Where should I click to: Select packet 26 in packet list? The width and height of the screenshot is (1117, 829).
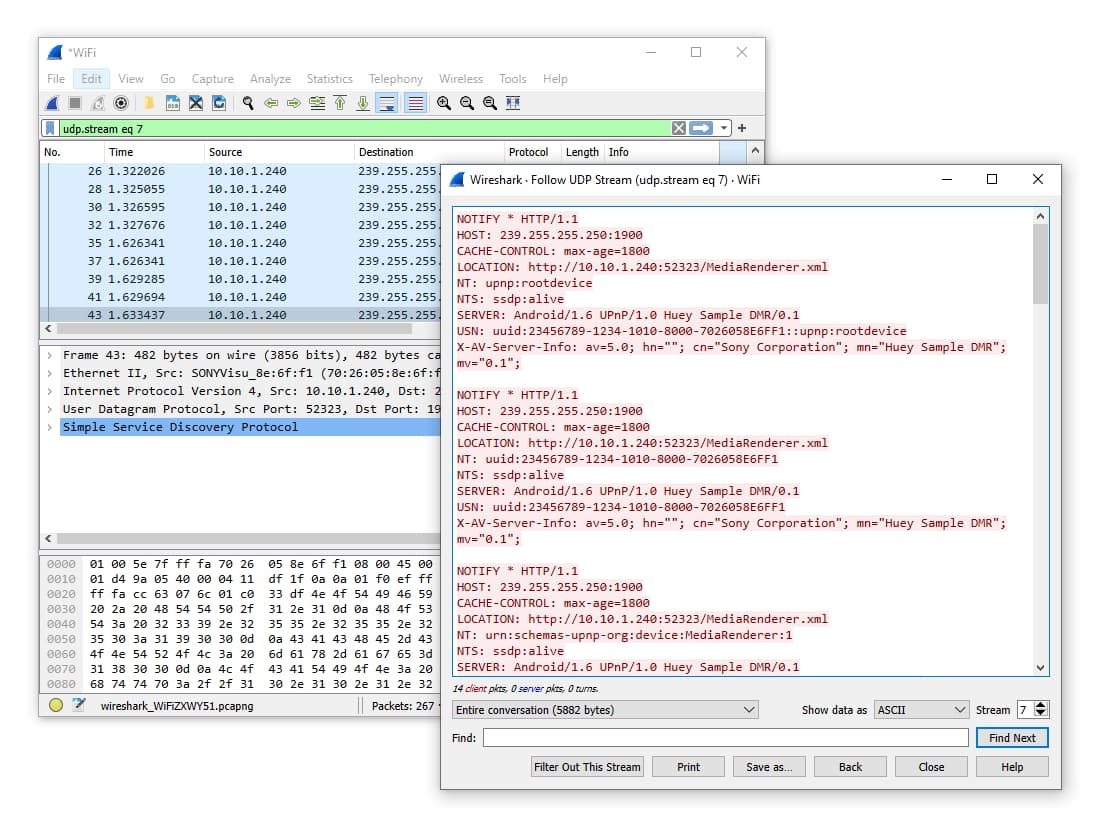click(241, 171)
